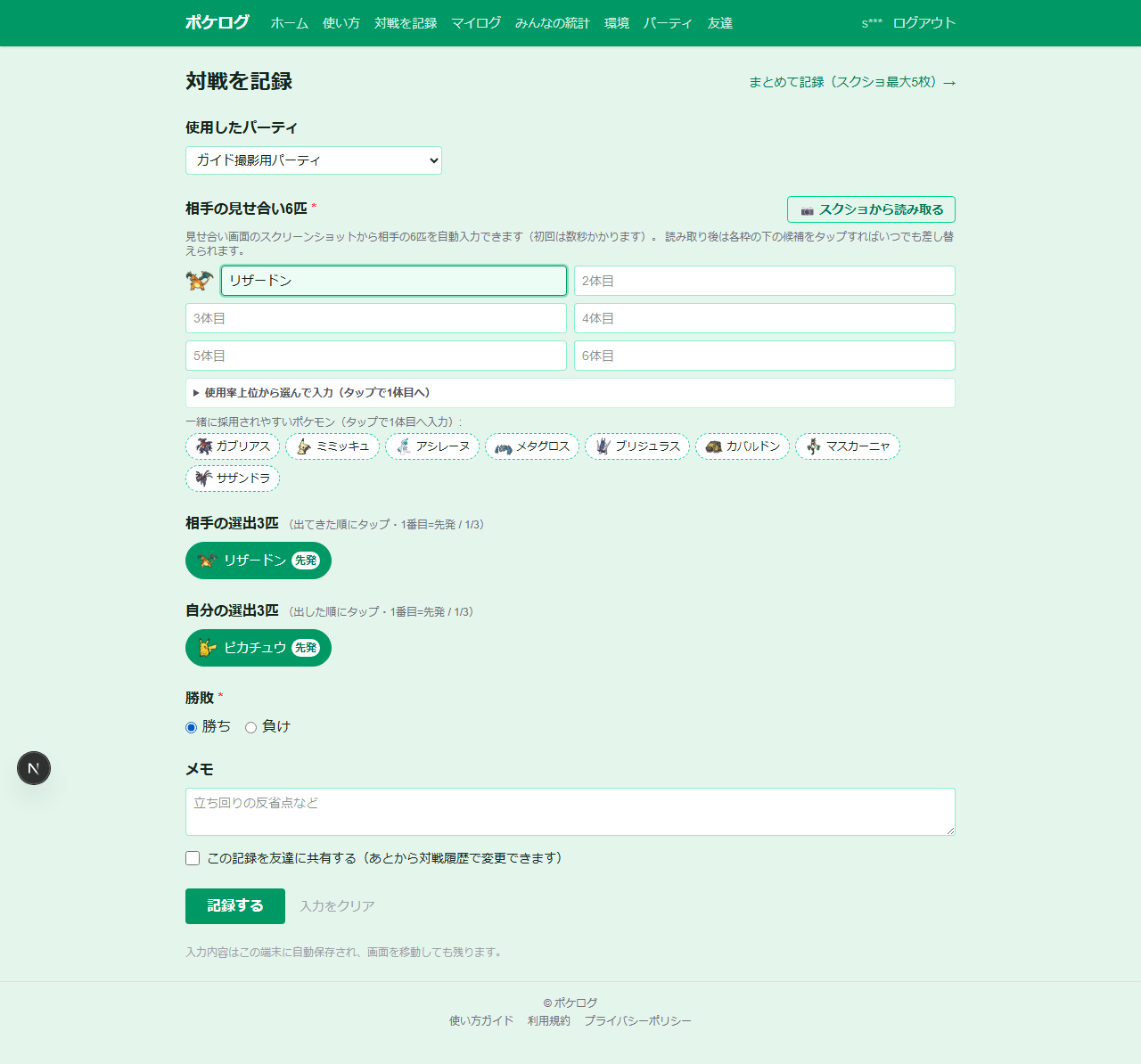
Task: Click the ログアウト link
Action: [x=924, y=23]
